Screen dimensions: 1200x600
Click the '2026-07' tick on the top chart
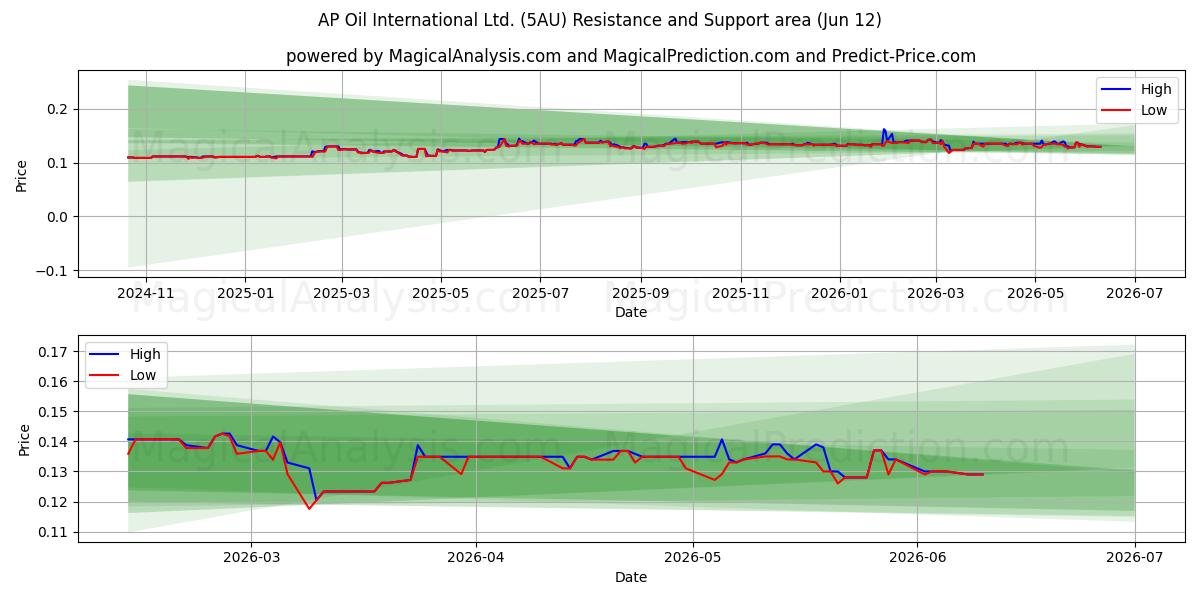click(1135, 293)
